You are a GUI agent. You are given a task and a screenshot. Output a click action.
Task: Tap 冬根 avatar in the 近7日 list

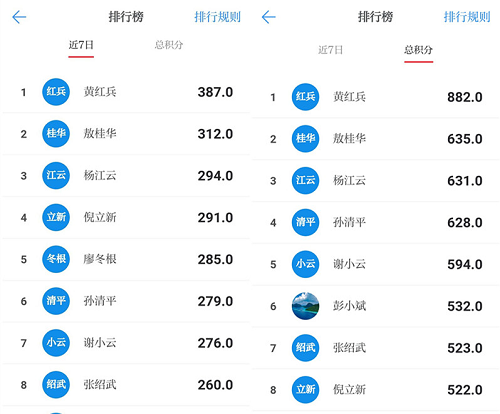point(56,259)
